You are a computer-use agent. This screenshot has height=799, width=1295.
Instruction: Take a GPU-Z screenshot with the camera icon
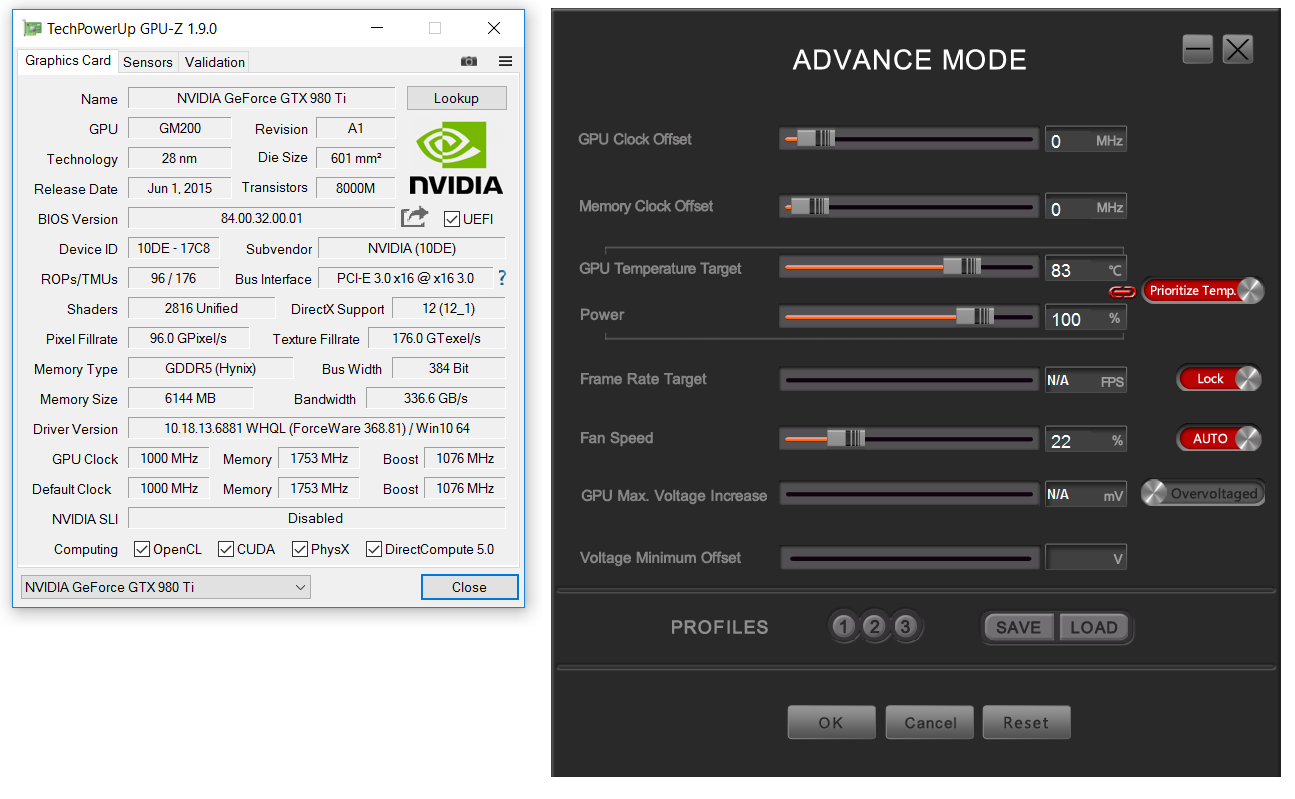pyautogui.click(x=468, y=62)
